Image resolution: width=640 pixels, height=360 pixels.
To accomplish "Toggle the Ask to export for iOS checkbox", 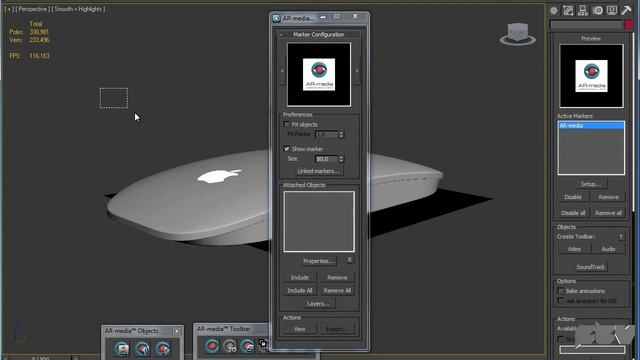I will coord(561,301).
